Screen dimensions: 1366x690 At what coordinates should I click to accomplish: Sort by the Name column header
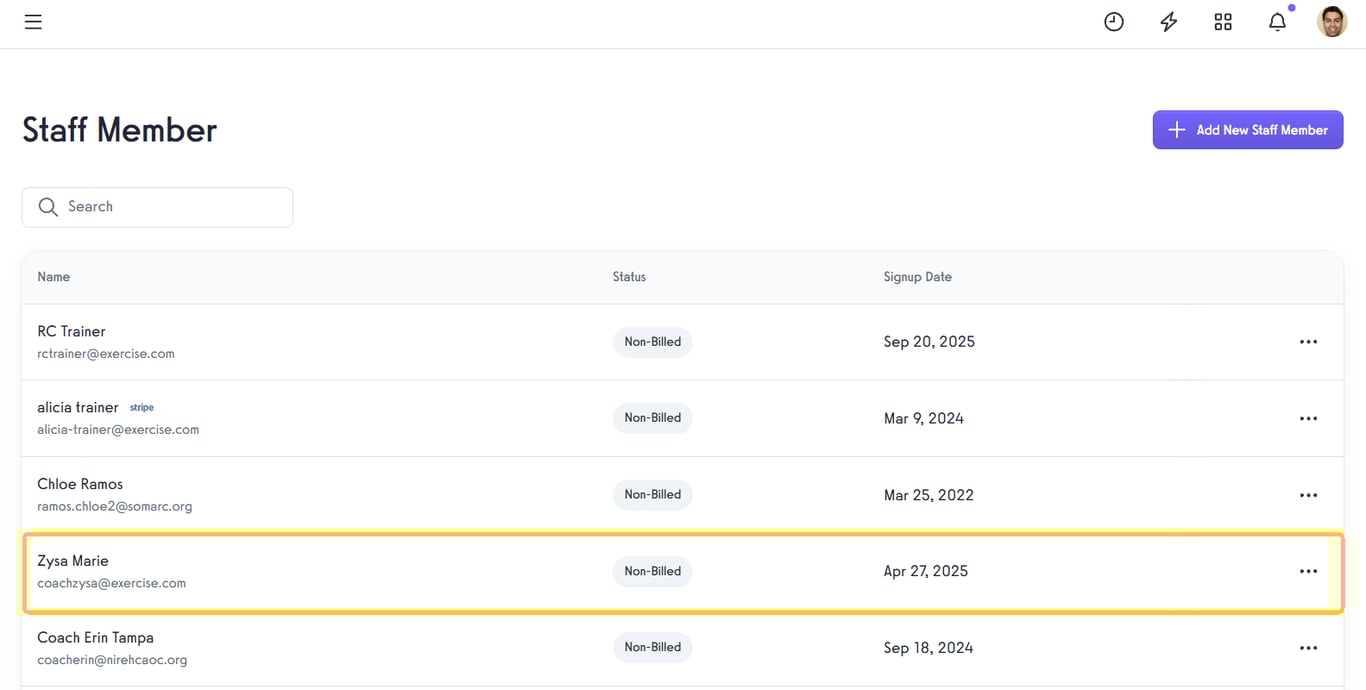(x=54, y=277)
